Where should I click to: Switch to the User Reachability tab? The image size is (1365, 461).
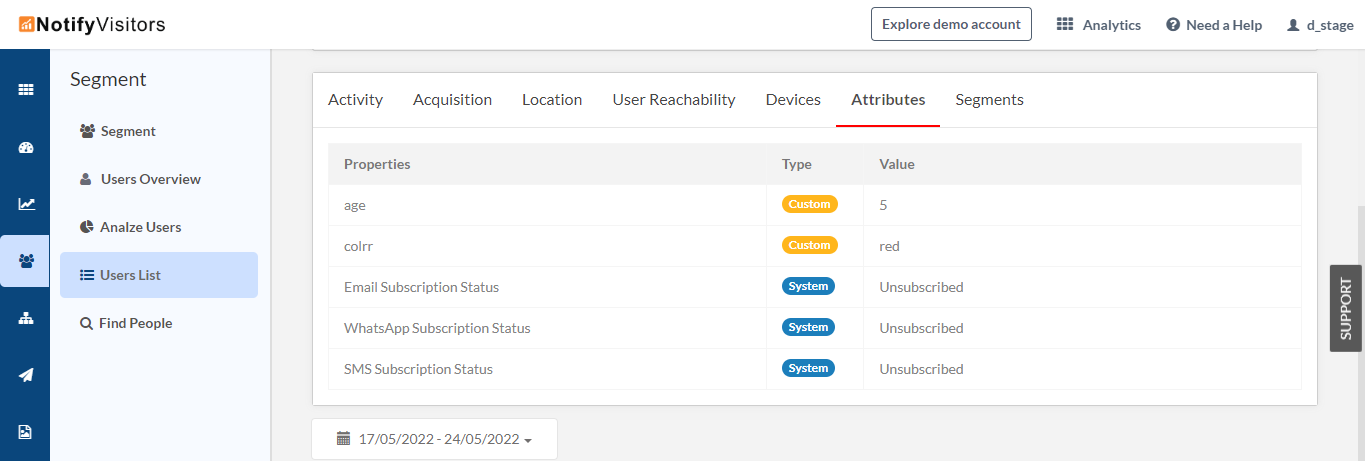[x=674, y=100]
